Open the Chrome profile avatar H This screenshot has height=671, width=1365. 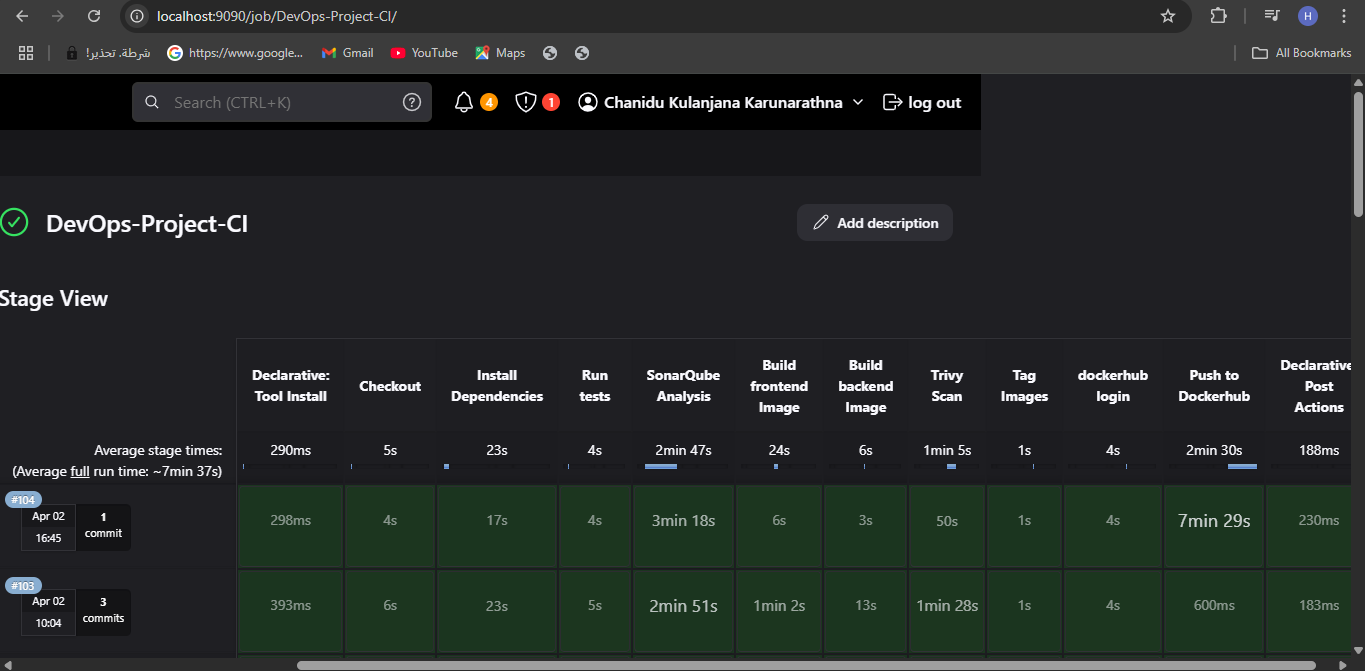pos(1308,16)
